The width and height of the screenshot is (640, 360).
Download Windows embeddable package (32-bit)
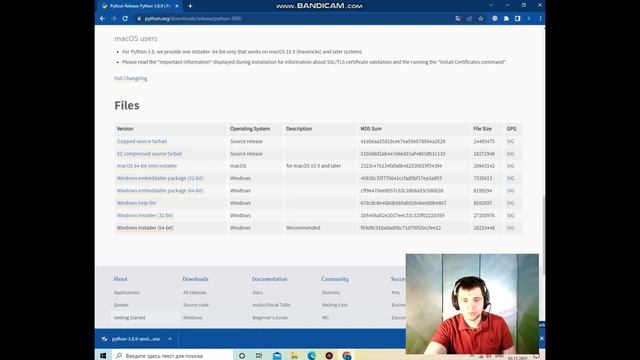point(160,178)
